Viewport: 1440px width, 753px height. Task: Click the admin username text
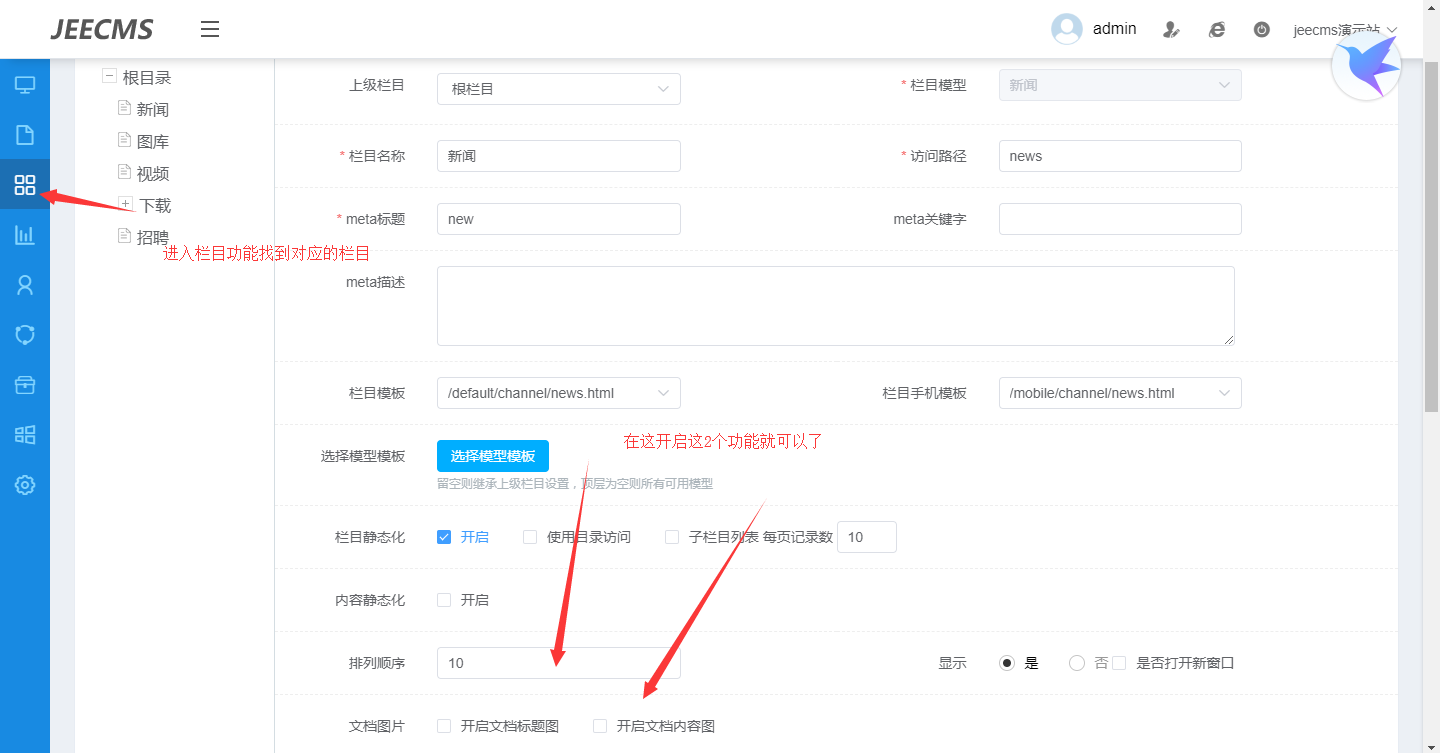coord(1114,29)
